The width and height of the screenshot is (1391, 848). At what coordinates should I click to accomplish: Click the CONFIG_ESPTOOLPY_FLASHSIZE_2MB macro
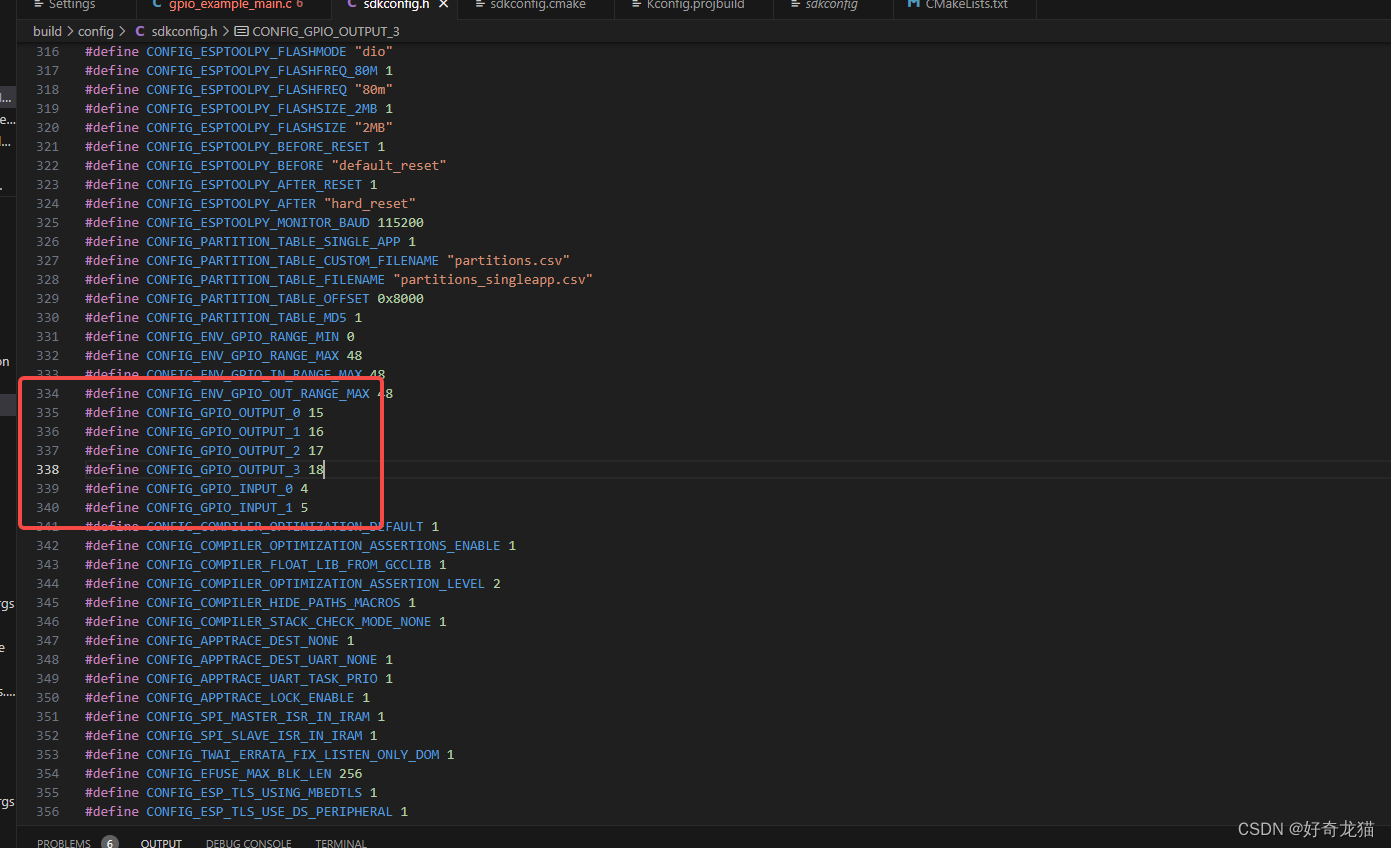click(x=262, y=108)
